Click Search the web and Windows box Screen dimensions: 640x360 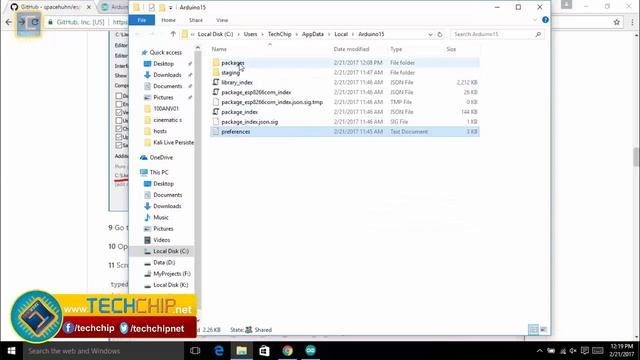point(104,351)
